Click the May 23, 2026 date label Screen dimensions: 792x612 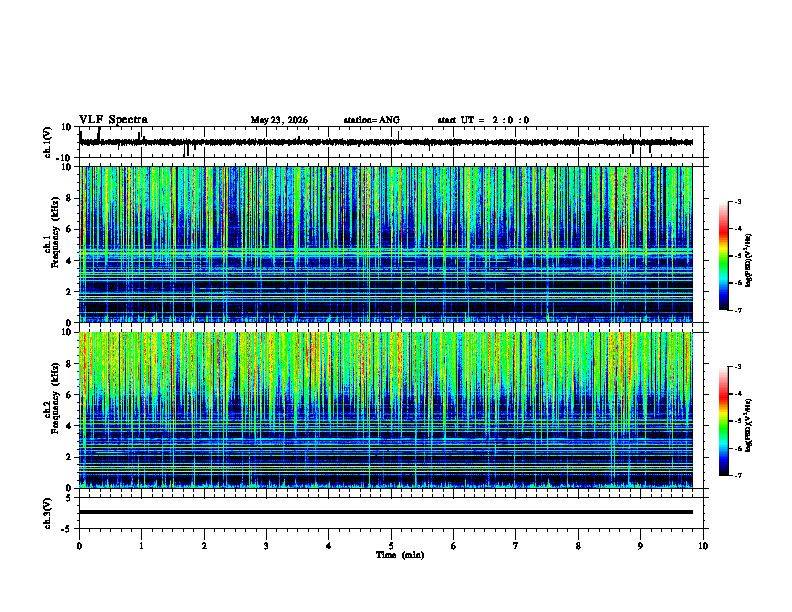[279, 120]
